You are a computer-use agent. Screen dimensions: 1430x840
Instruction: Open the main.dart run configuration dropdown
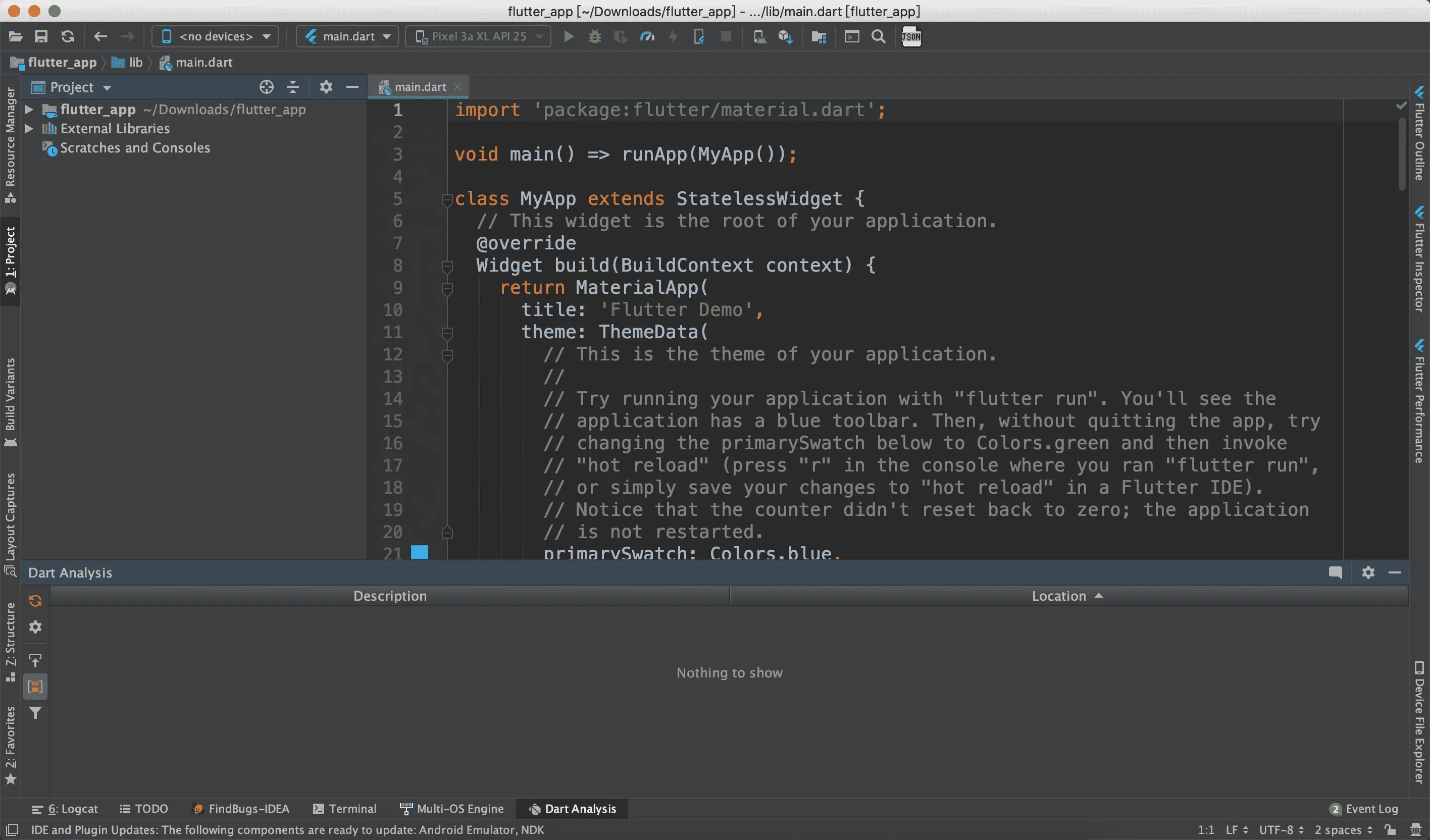[x=347, y=37]
